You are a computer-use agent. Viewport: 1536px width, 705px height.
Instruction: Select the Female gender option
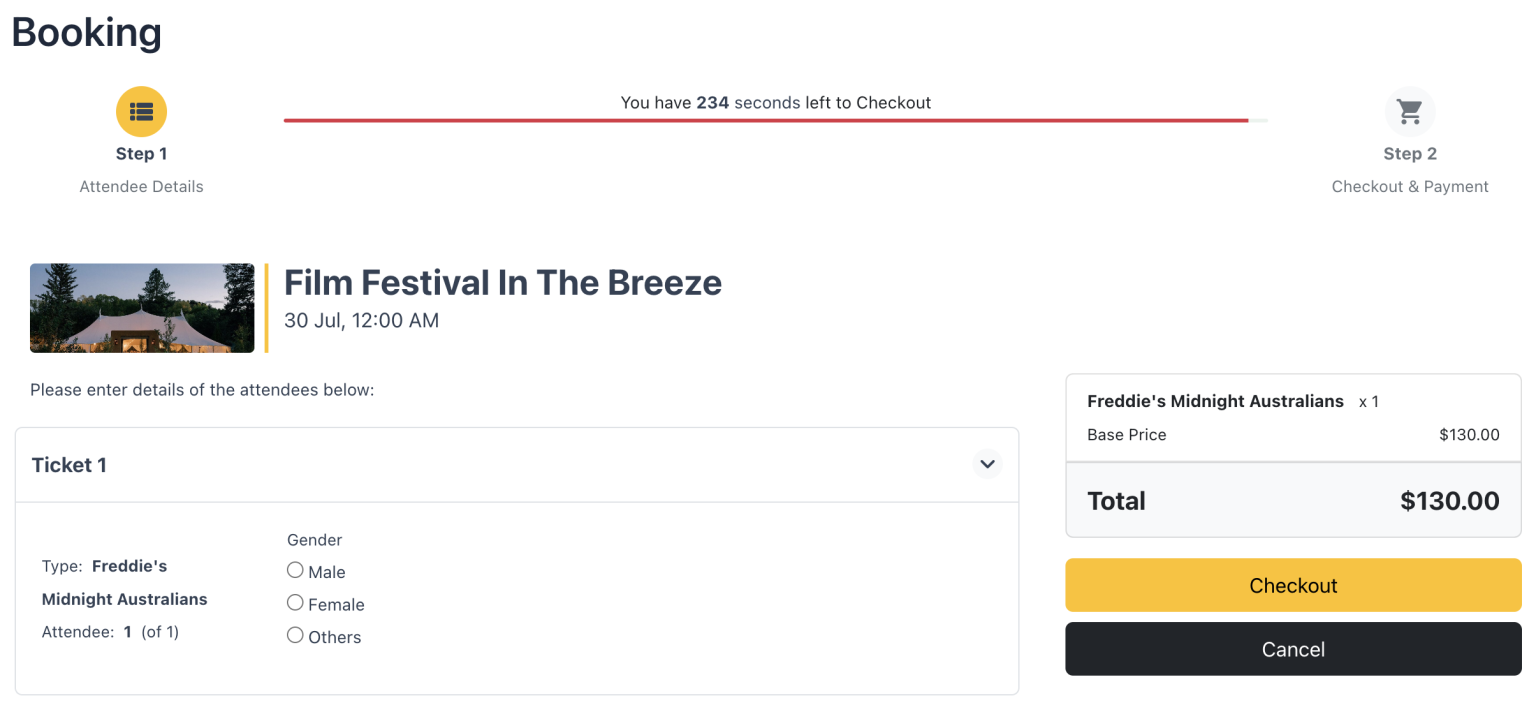(295, 603)
